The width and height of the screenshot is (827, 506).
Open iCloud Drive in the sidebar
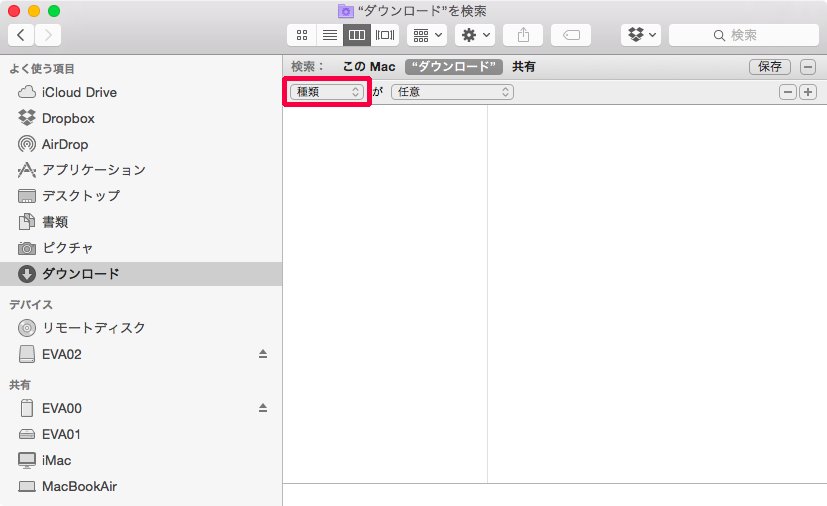(x=141, y=92)
